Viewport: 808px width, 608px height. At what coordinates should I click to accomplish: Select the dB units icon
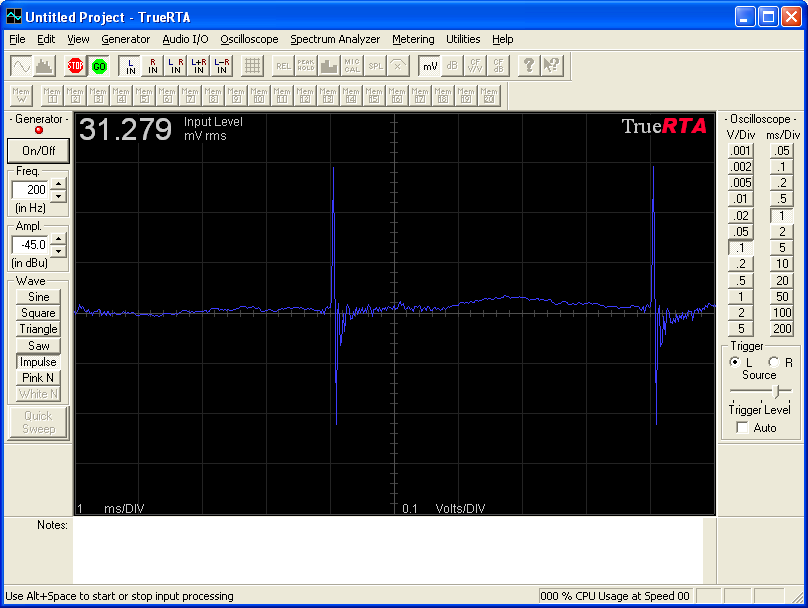[x=452, y=66]
